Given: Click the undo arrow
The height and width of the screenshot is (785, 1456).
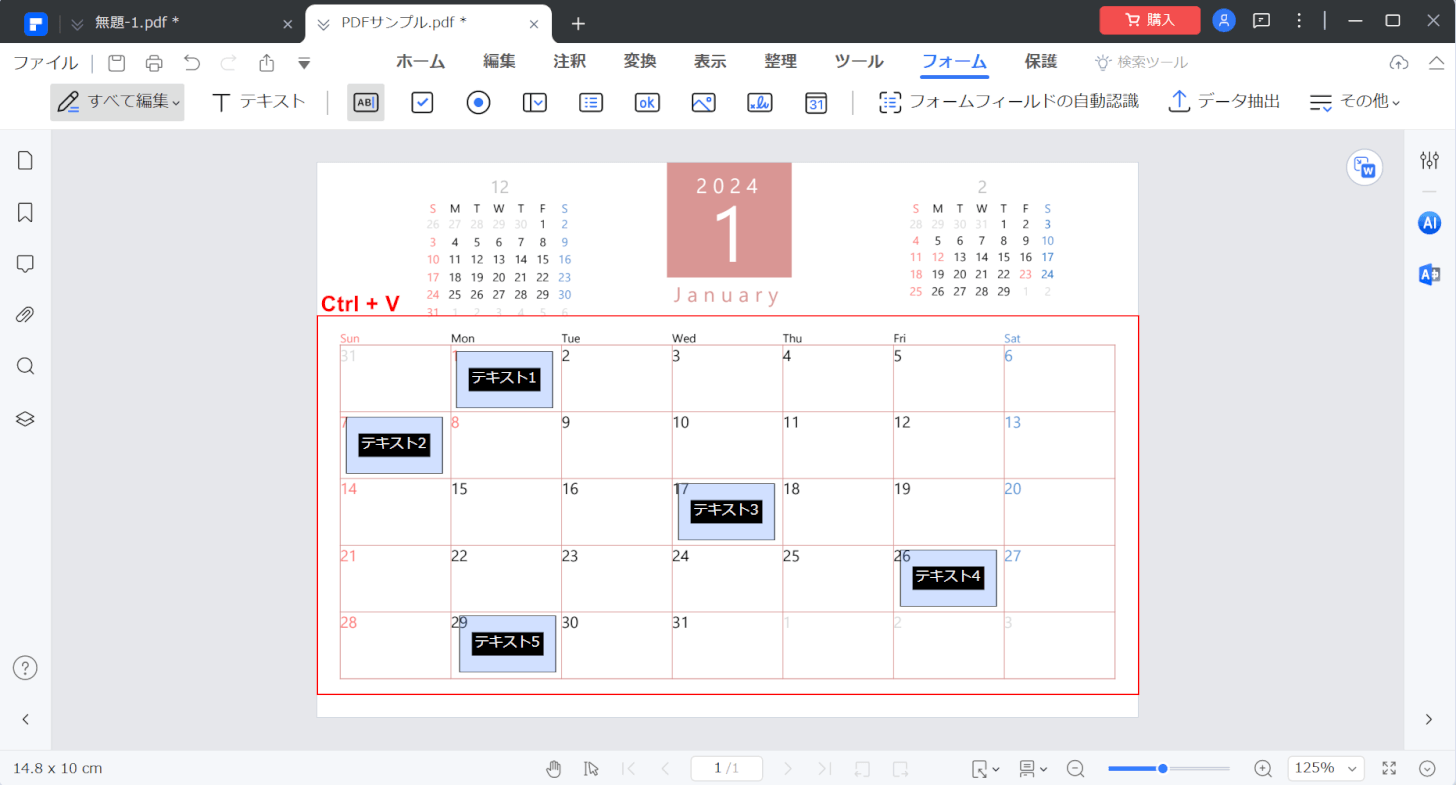Looking at the screenshot, I should click(192, 63).
